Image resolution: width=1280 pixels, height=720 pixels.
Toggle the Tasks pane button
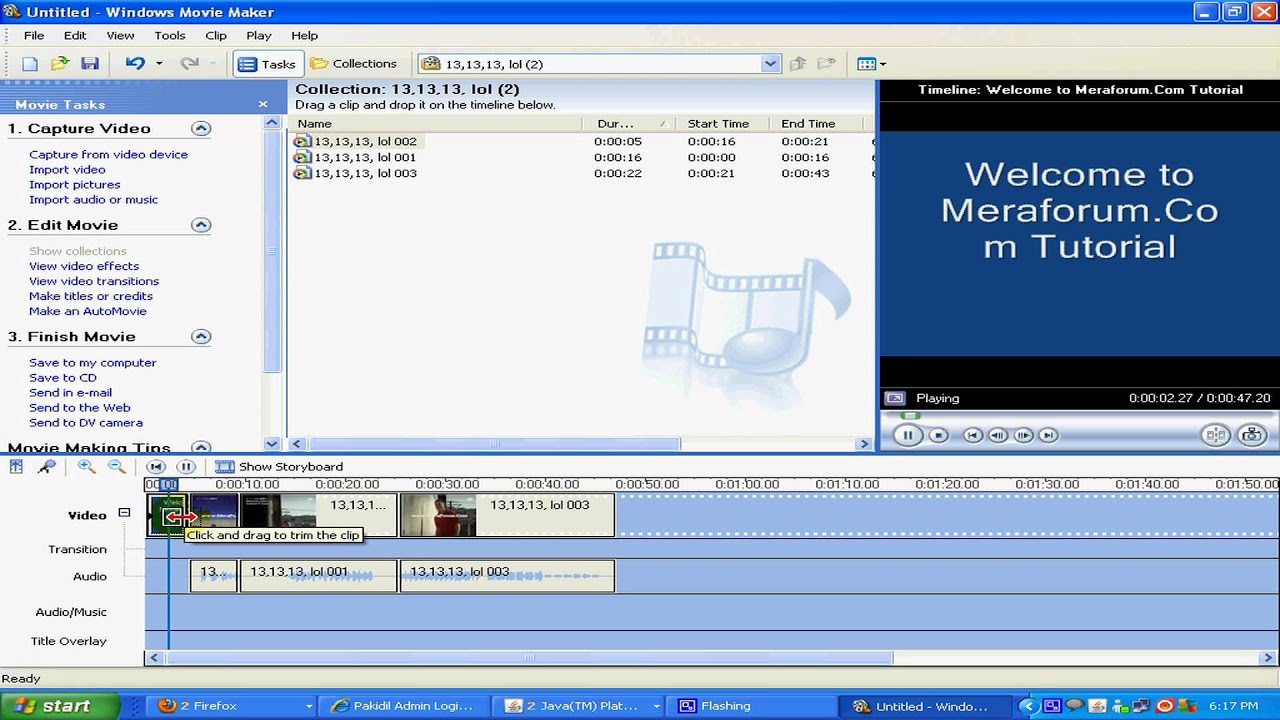click(268, 64)
